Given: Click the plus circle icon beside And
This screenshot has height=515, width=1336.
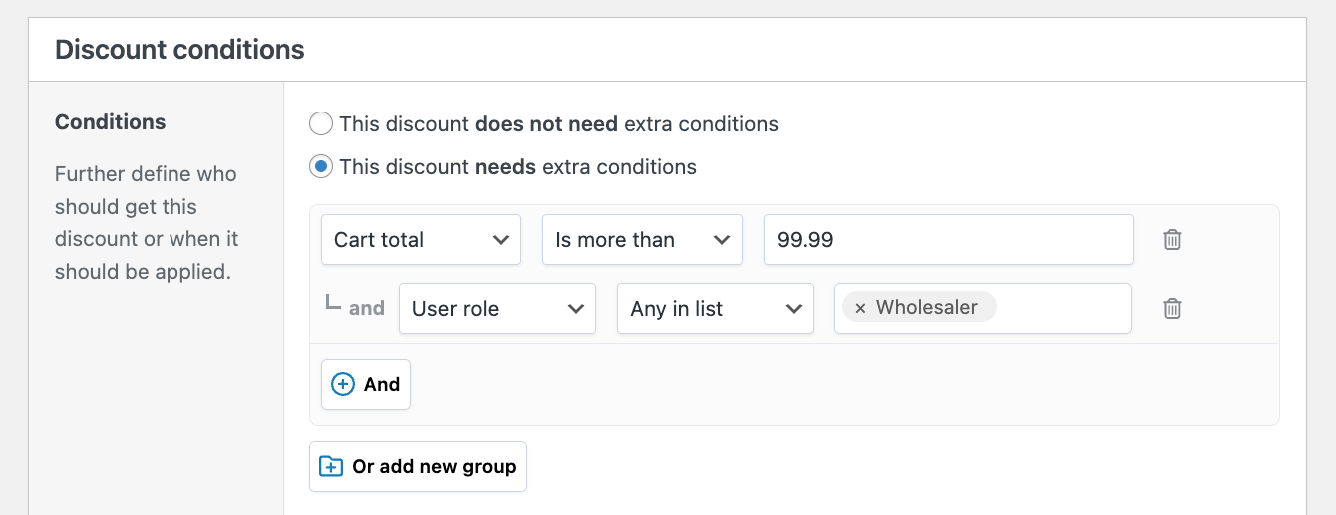Looking at the screenshot, I should pyautogui.click(x=343, y=385).
